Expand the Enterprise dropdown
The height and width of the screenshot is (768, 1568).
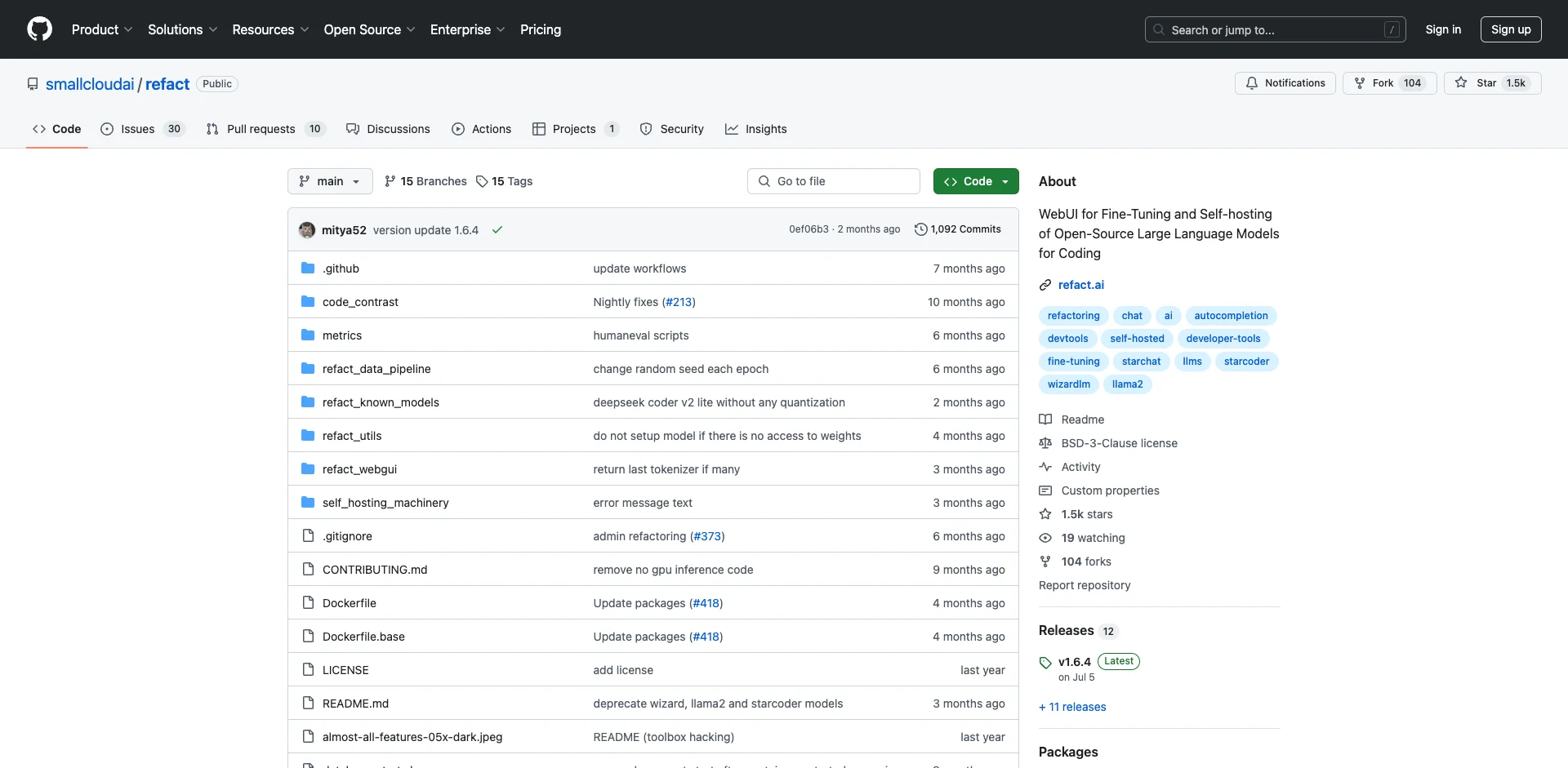[468, 29]
